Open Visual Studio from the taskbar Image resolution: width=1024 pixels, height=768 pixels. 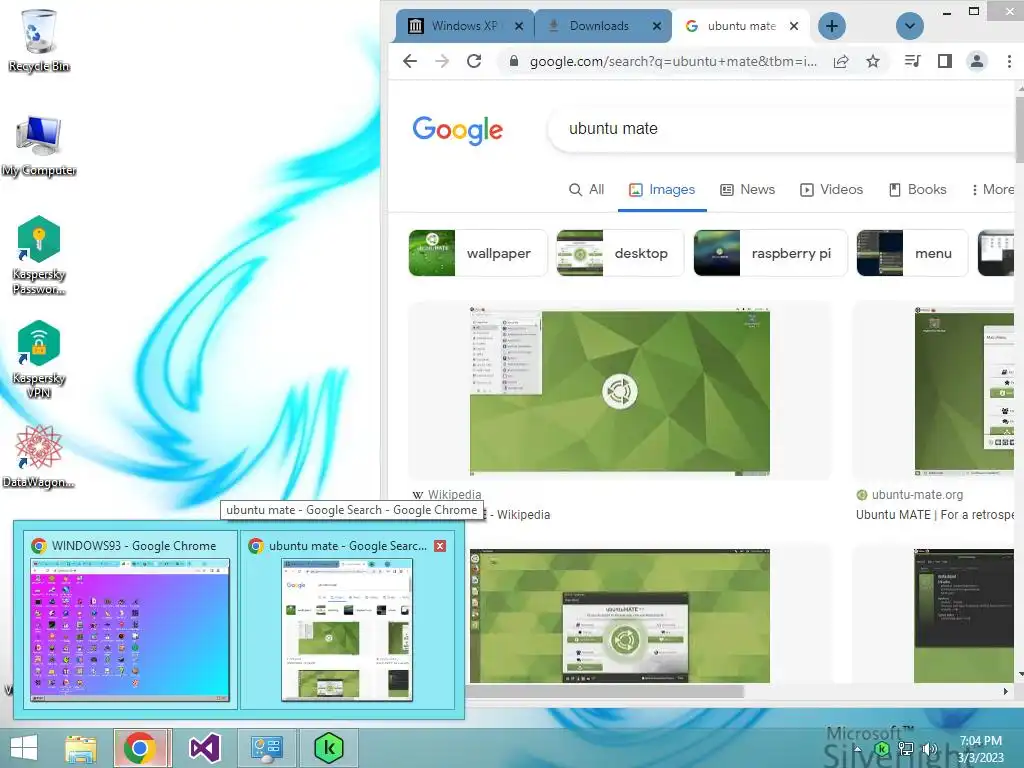pyautogui.click(x=204, y=748)
